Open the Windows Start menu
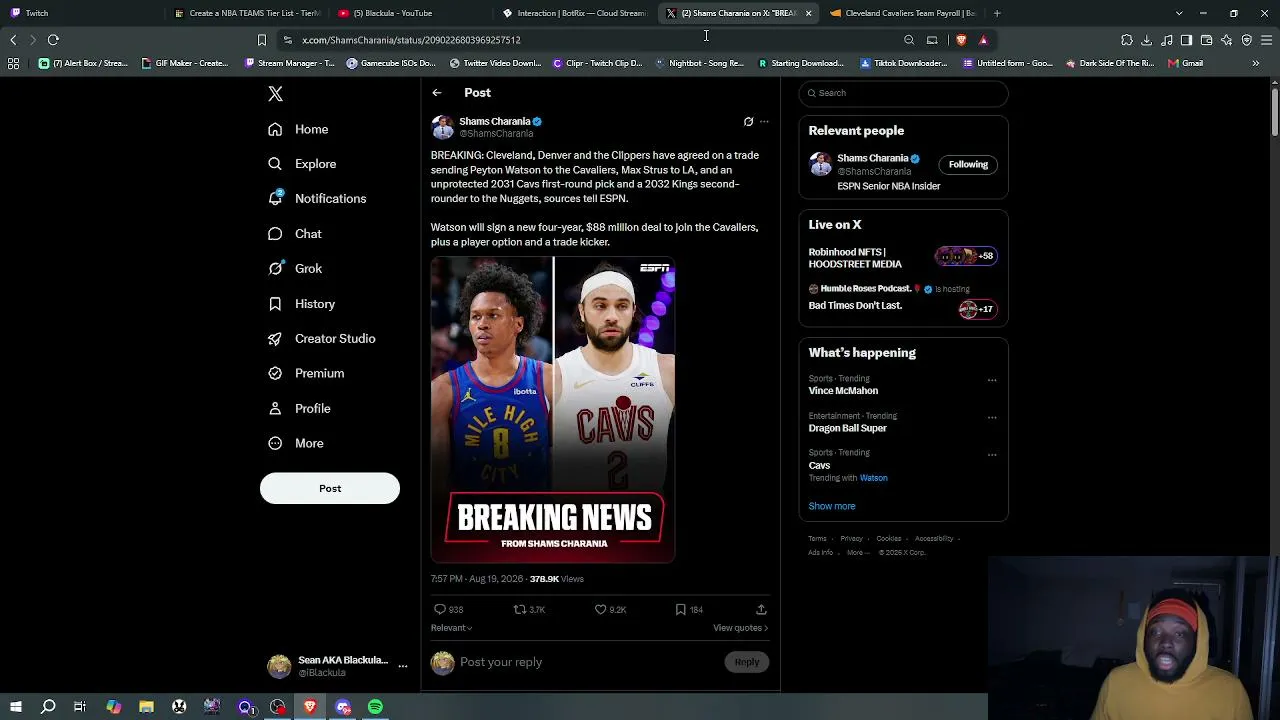Viewport: 1280px width, 720px height. [x=15, y=707]
